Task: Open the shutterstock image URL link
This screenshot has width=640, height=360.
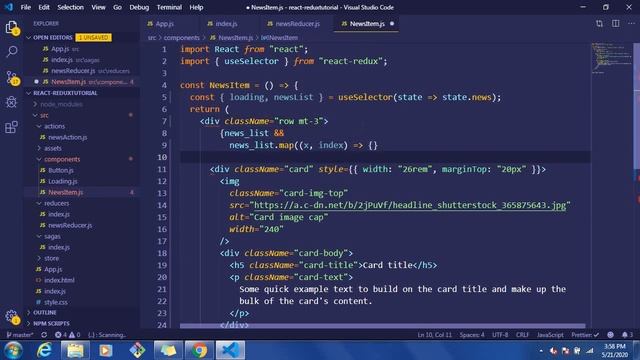Action: click(410, 205)
